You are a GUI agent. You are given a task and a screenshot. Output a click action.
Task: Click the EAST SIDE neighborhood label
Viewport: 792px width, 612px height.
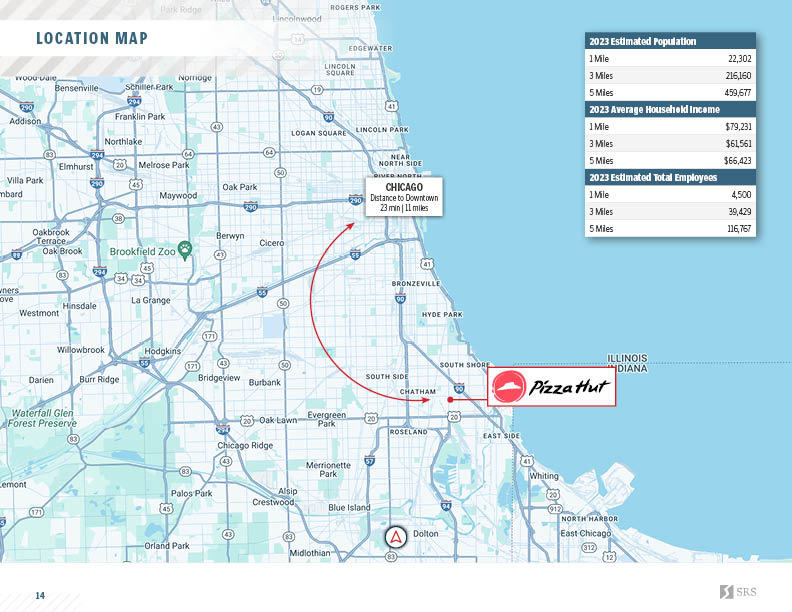pos(502,436)
